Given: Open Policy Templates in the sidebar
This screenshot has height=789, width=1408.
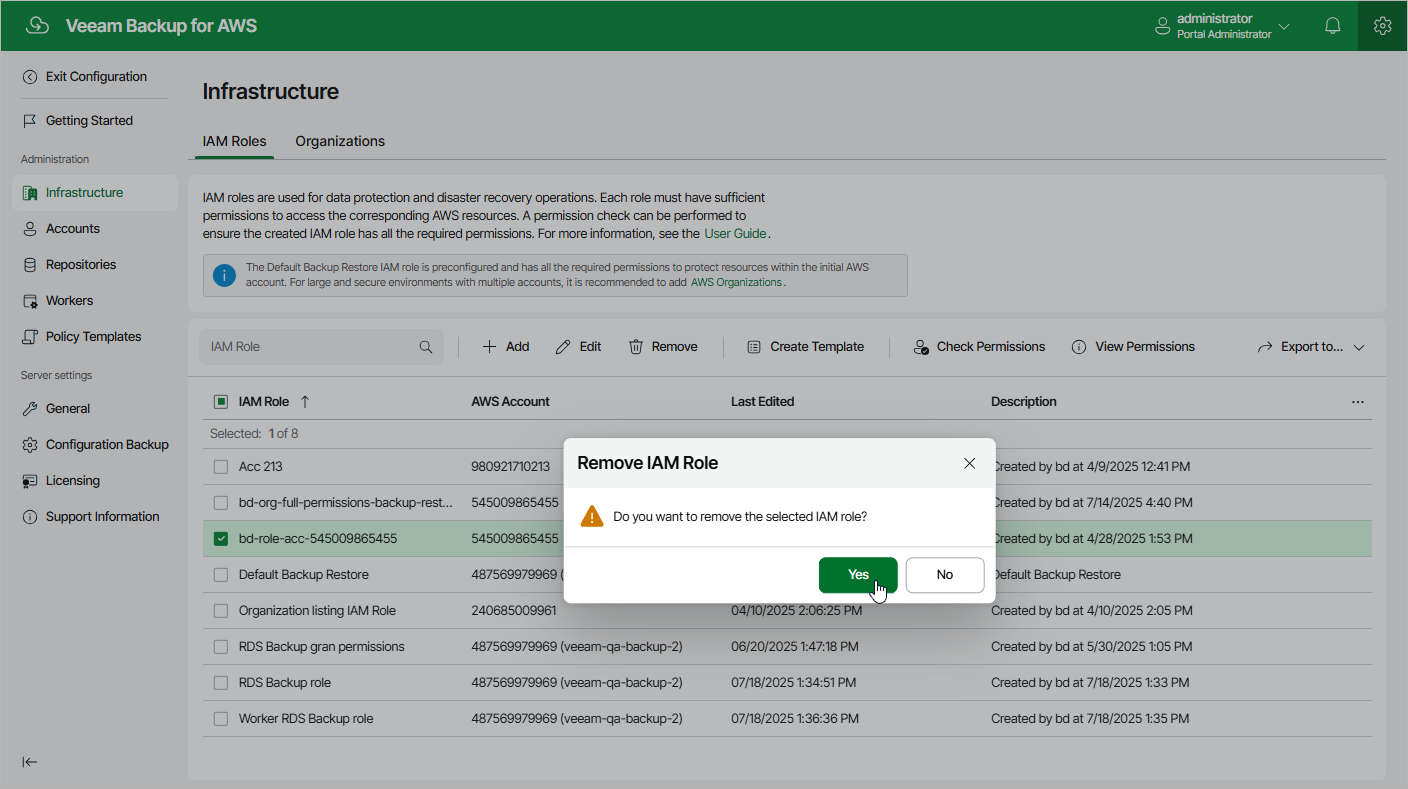Looking at the screenshot, I should click(x=95, y=337).
